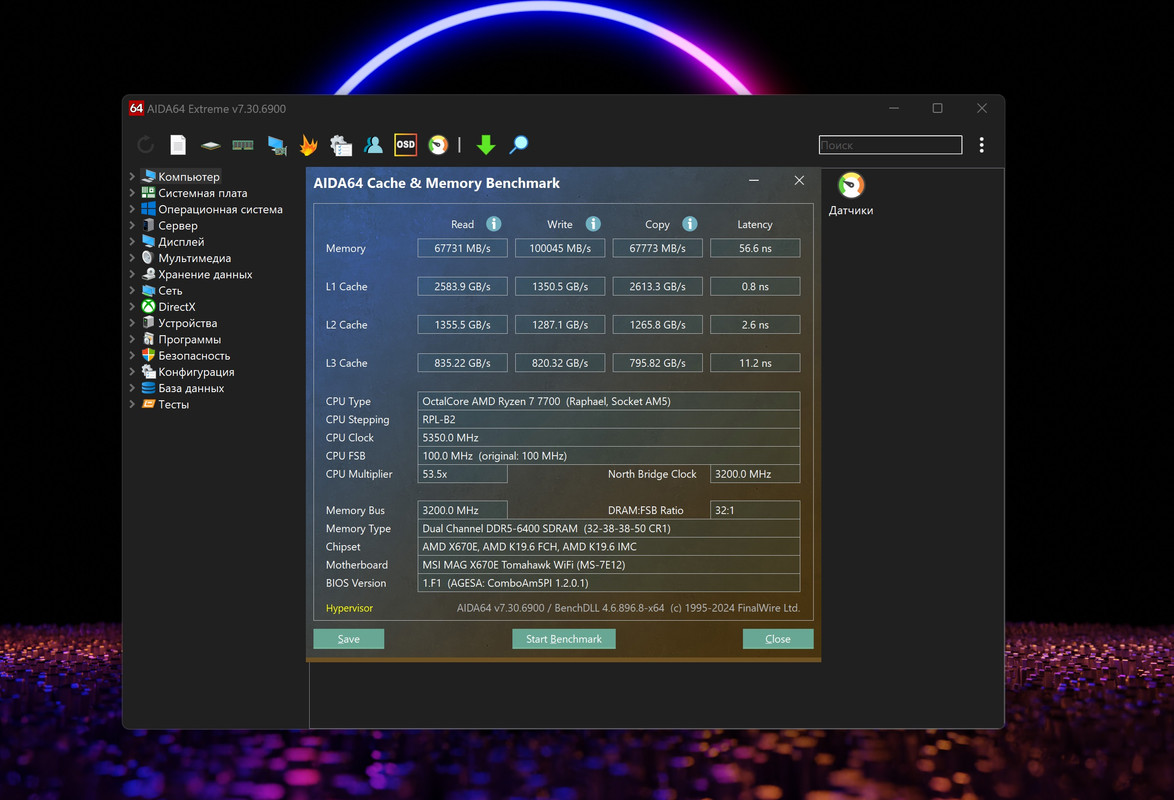
Task: Select the Дисплей tree node
Action: click(181, 242)
